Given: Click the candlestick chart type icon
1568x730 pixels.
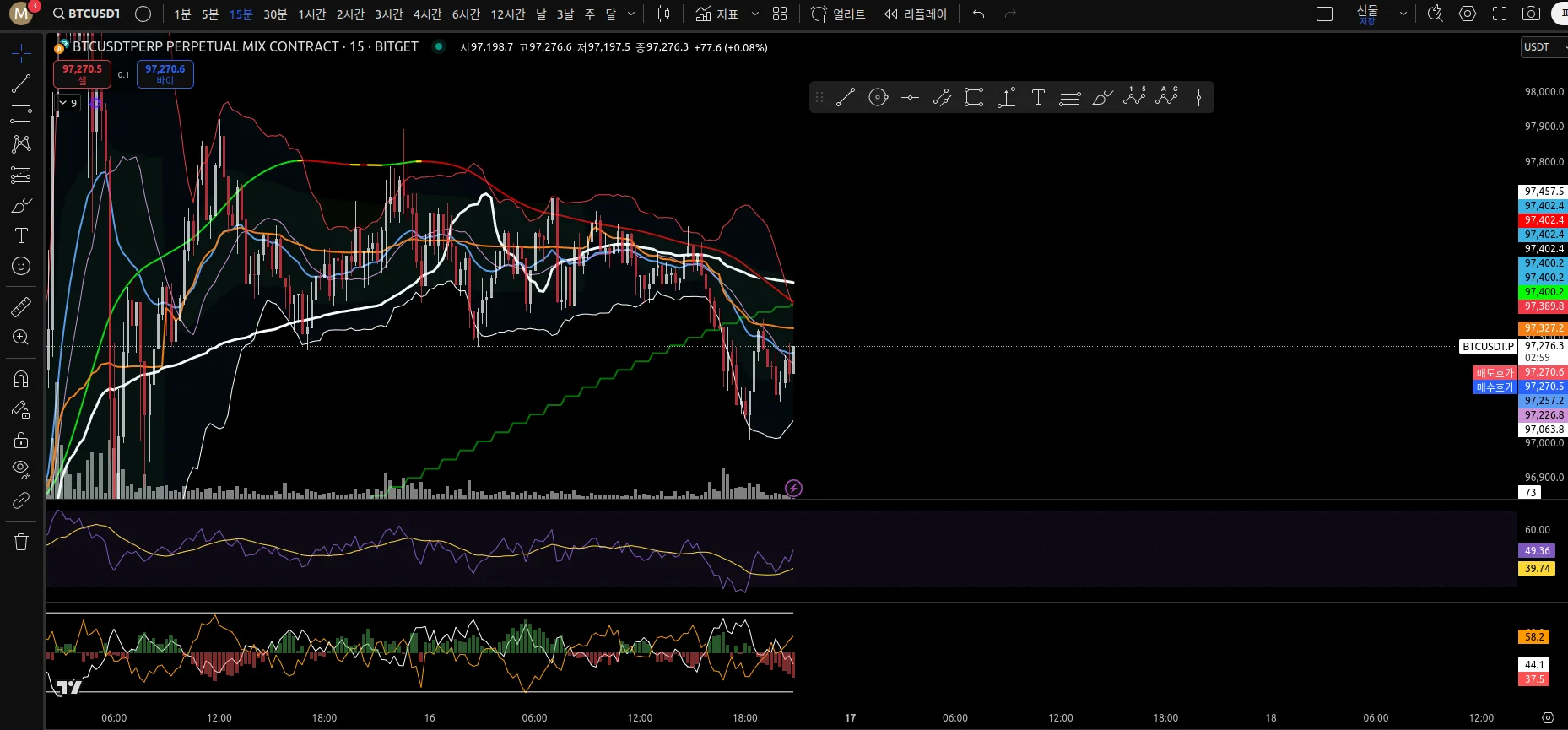Looking at the screenshot, I should click(x=663, y=14).
